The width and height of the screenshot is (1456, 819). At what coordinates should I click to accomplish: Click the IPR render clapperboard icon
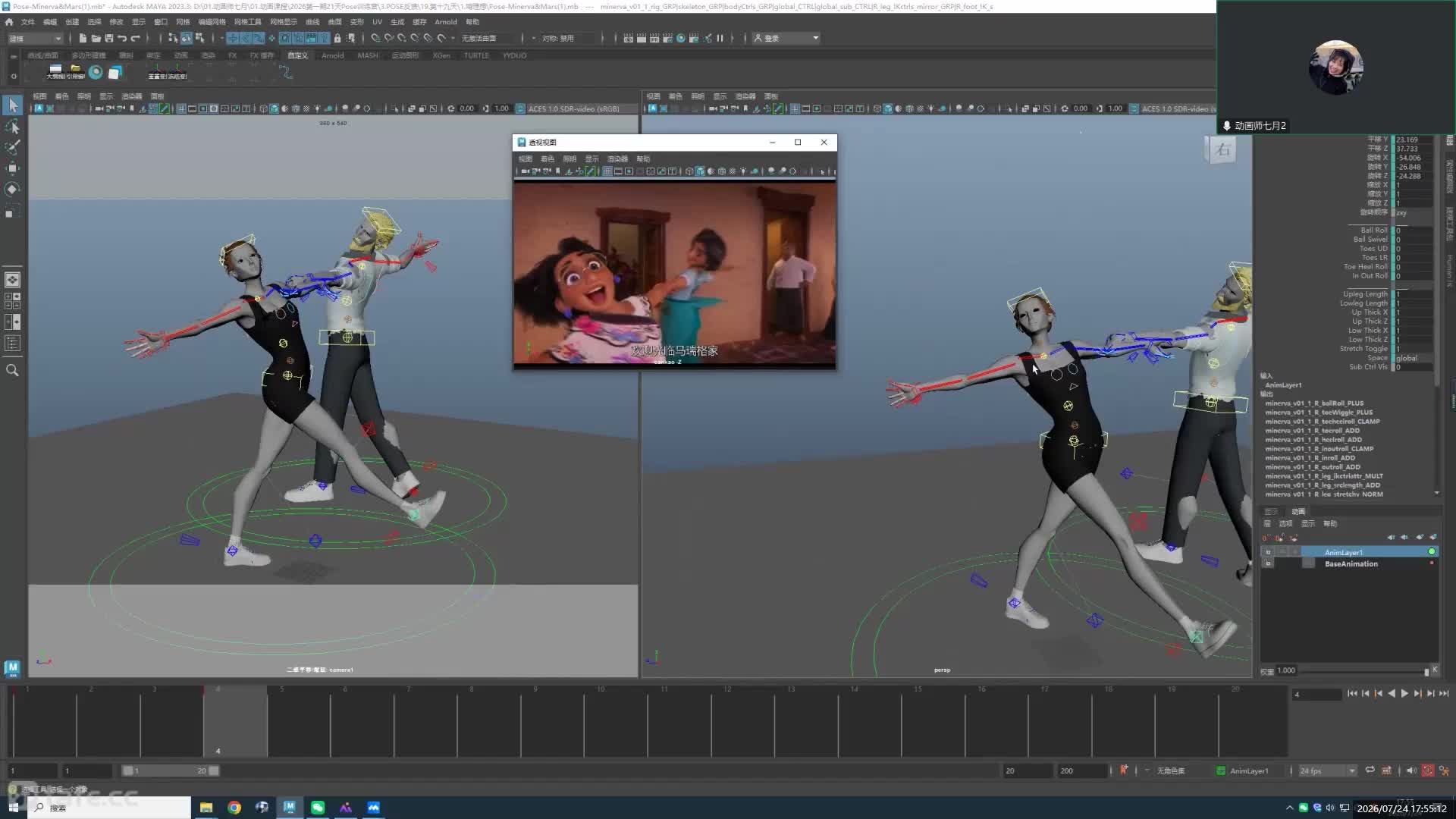654,38
